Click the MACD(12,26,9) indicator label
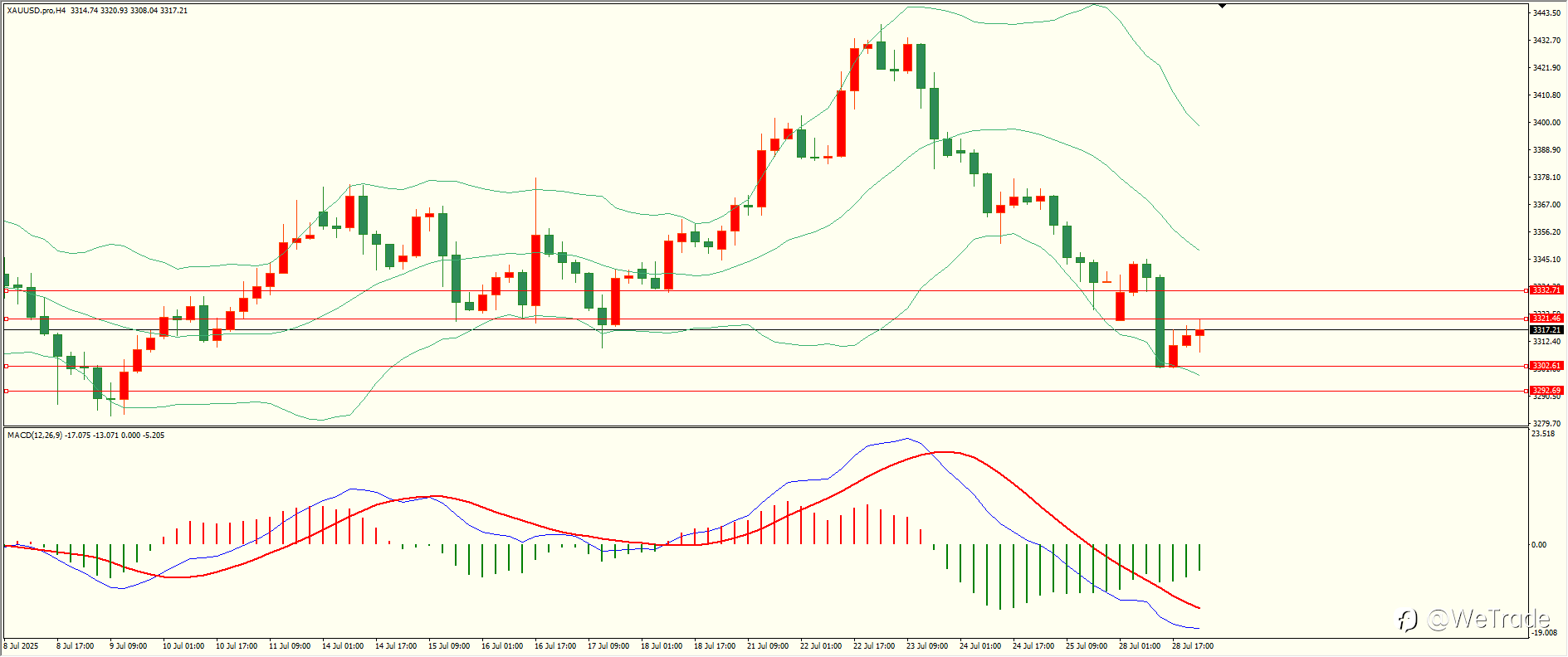 click(34, 436)
